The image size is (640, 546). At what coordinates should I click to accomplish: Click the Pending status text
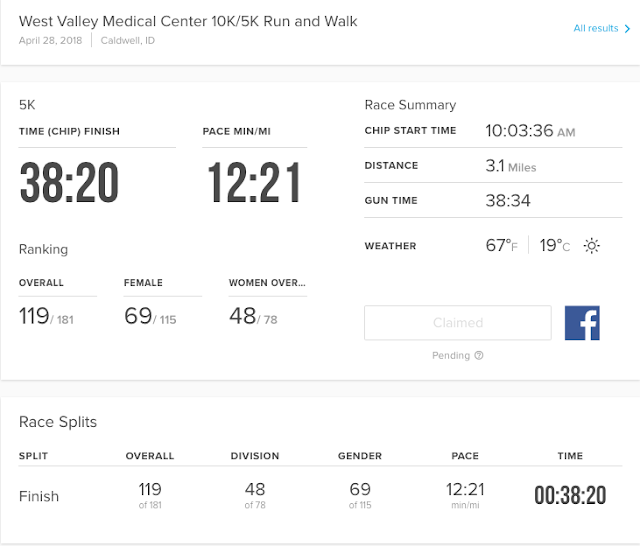pyautogui.click(x=451, y=355)
